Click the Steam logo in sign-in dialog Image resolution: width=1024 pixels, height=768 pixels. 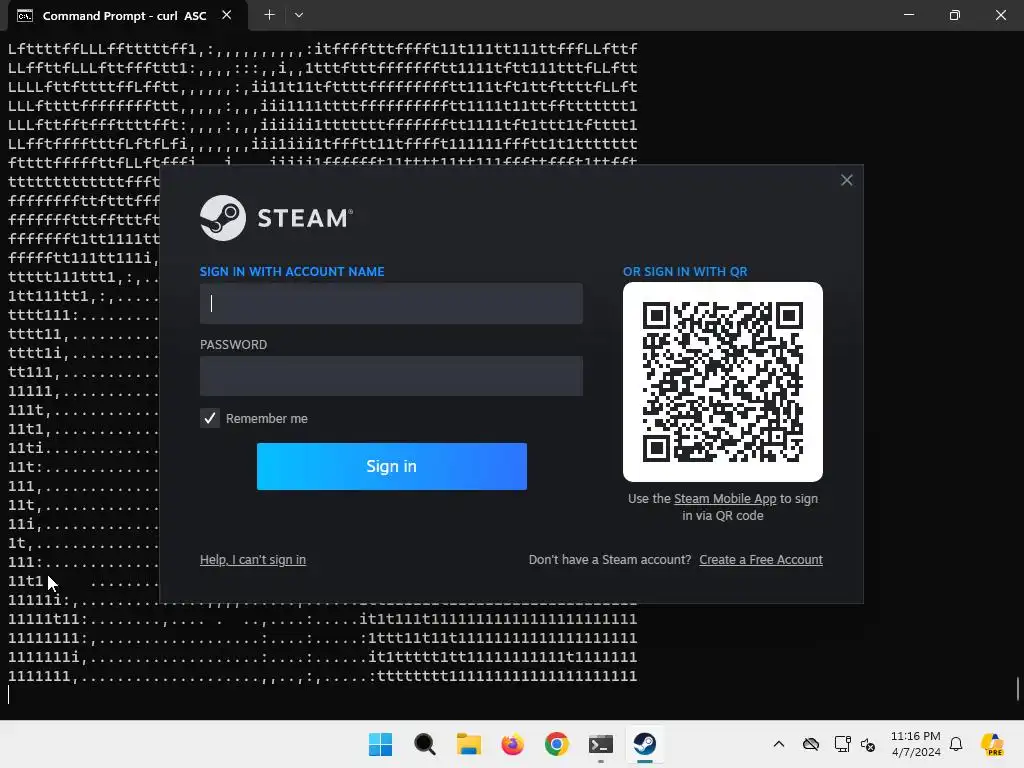pyautogui.click(x=276, y=218)
